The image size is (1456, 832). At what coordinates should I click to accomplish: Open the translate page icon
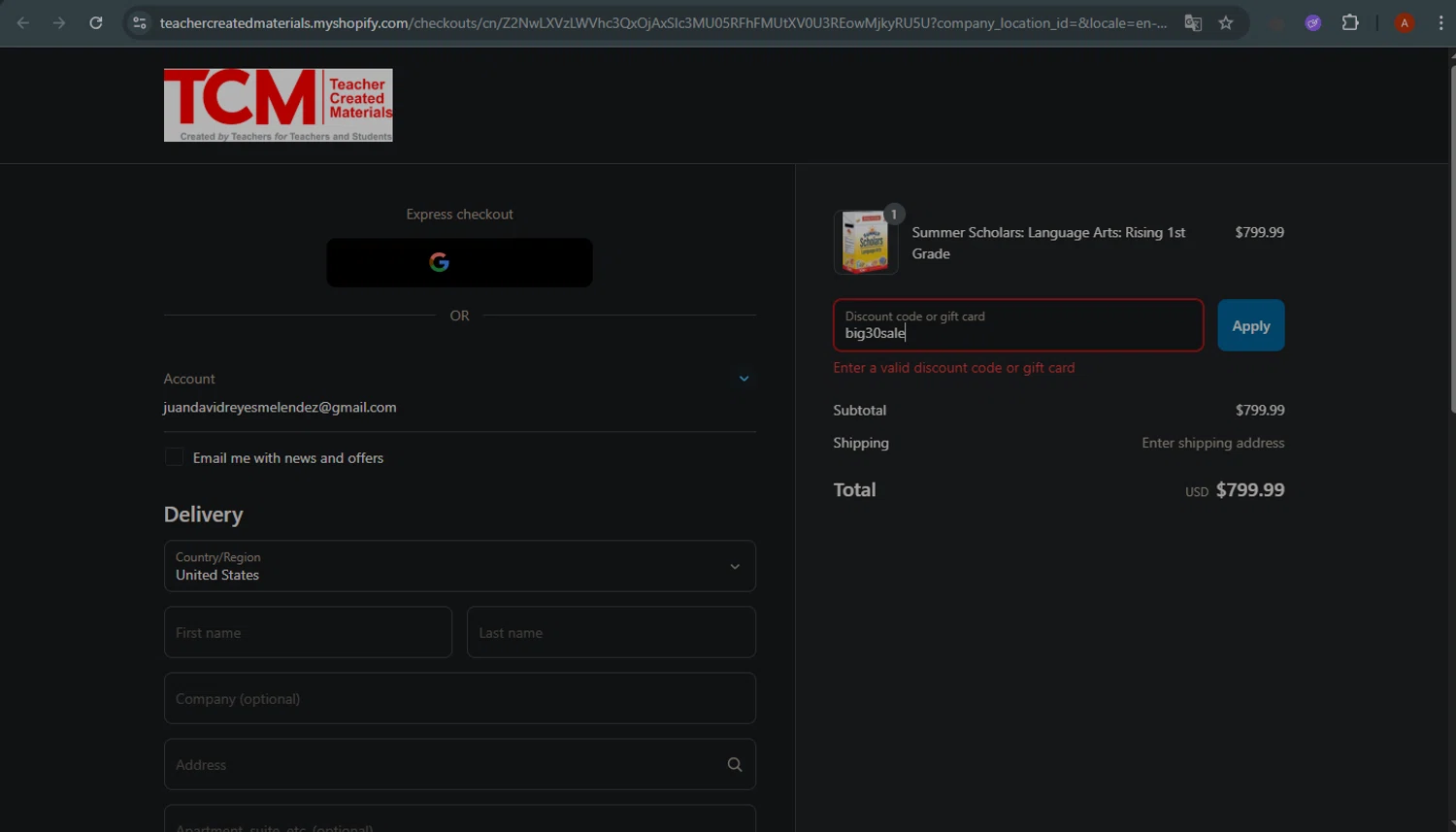(1193, 22)
